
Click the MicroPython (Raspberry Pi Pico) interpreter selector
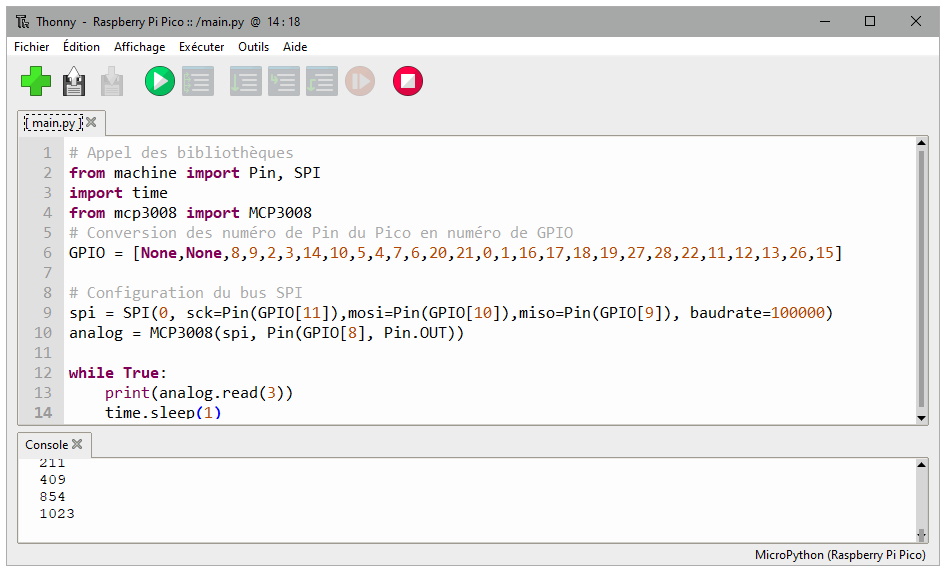[839, 555]
